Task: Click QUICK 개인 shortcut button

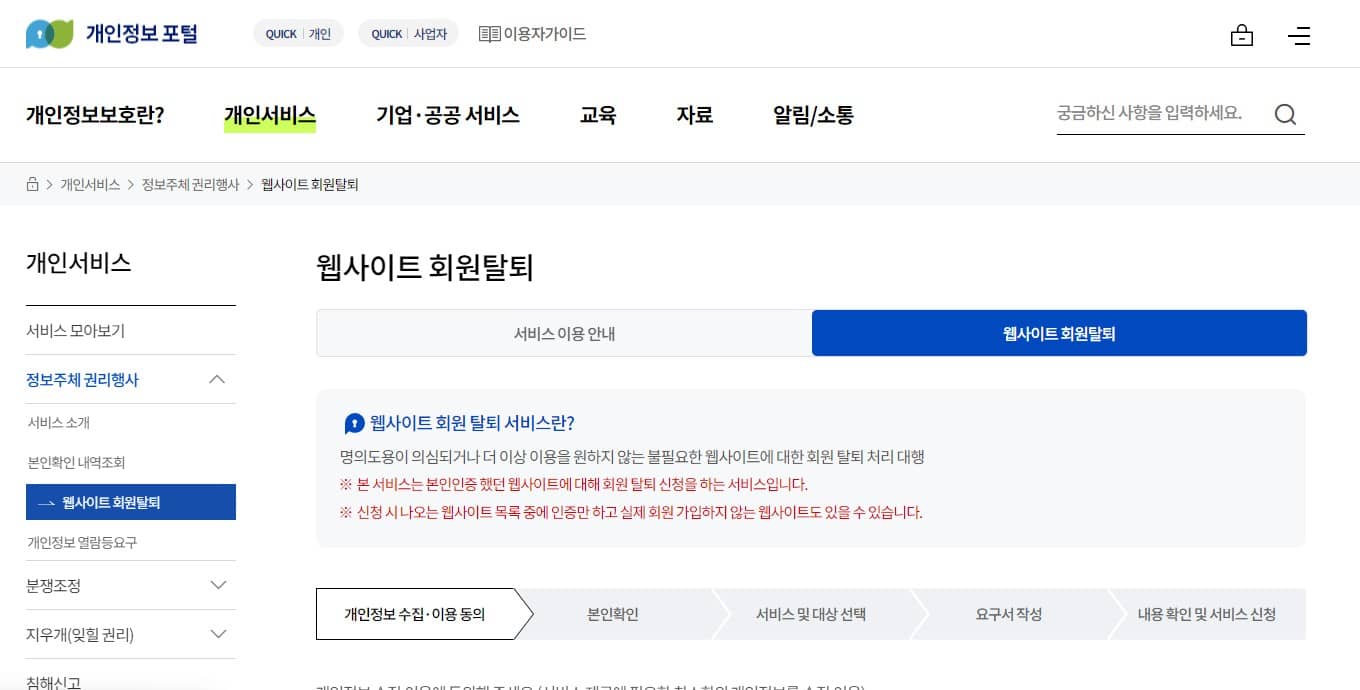Action: pyautogui.click(x=298, y=34)
